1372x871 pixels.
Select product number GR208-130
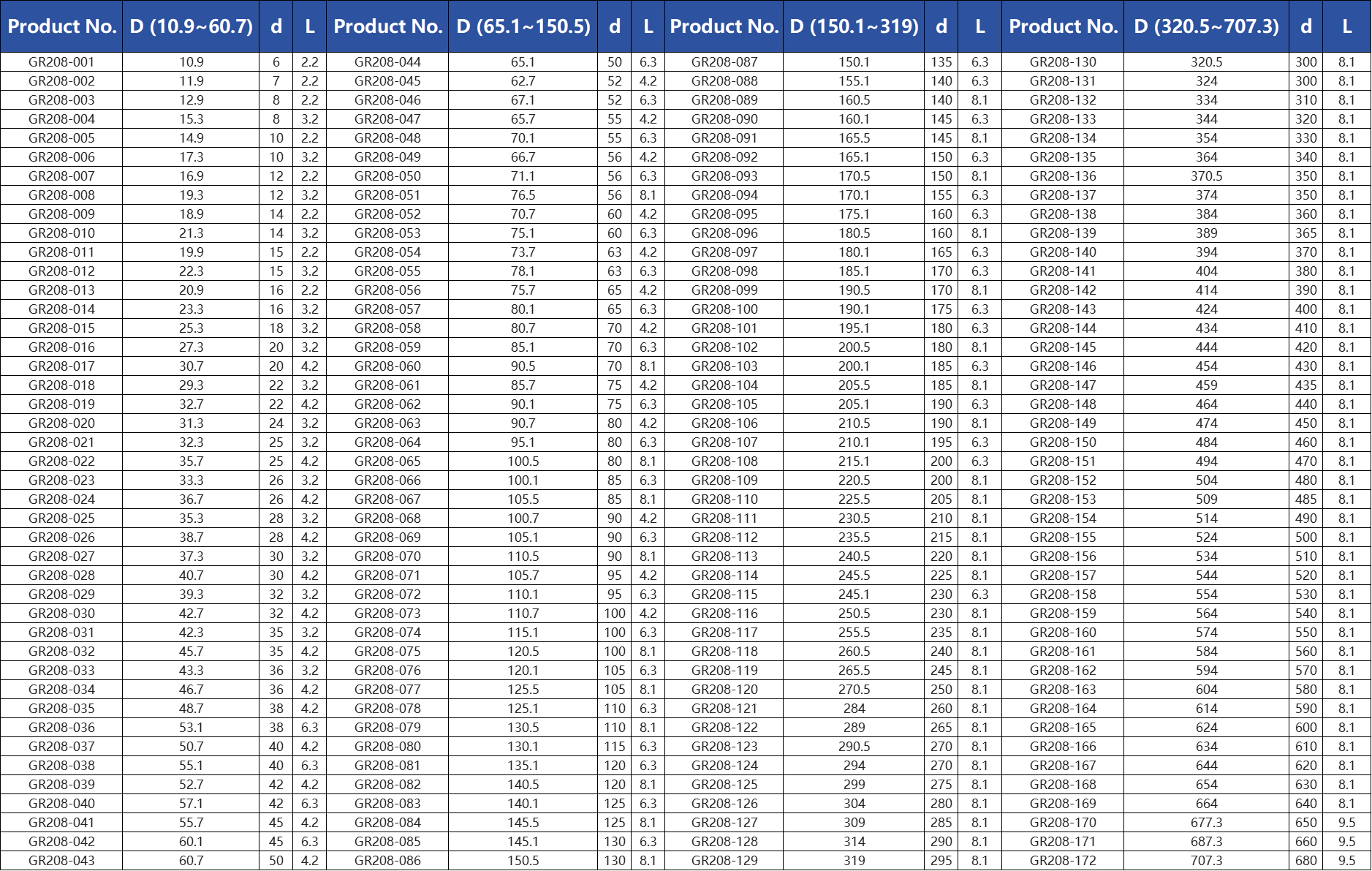tap(1063, 62)
